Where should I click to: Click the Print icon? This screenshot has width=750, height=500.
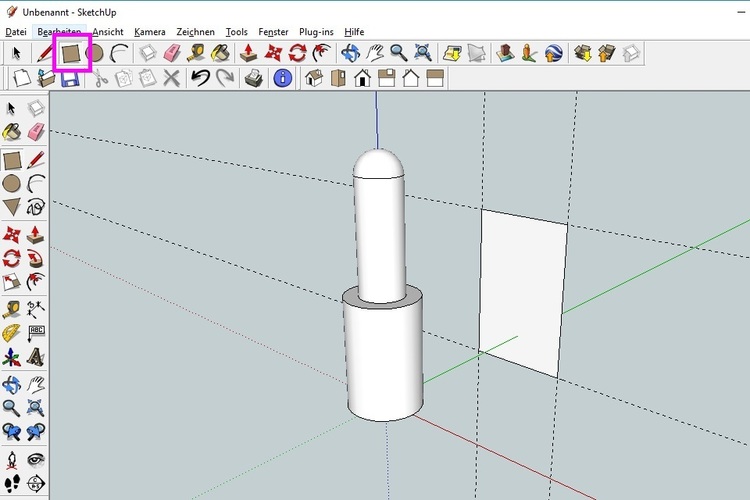(254, 78)
